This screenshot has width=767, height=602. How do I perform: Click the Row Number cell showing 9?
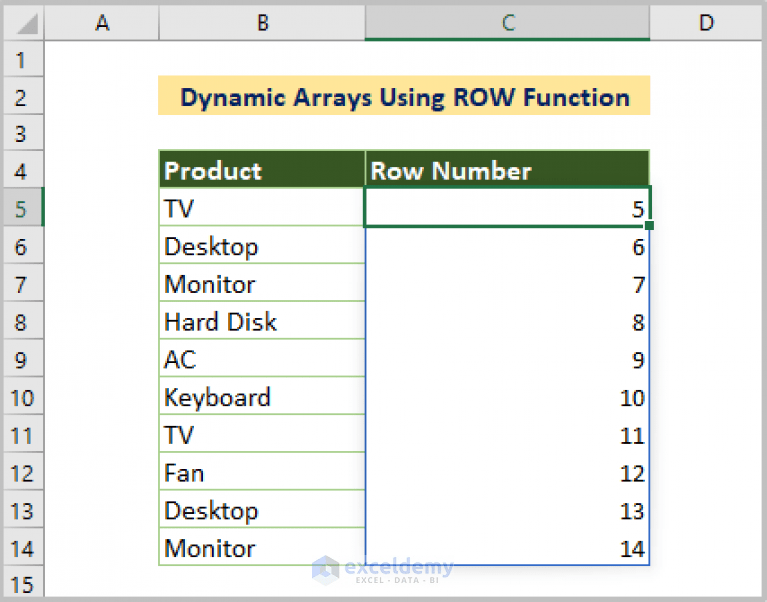507,358
